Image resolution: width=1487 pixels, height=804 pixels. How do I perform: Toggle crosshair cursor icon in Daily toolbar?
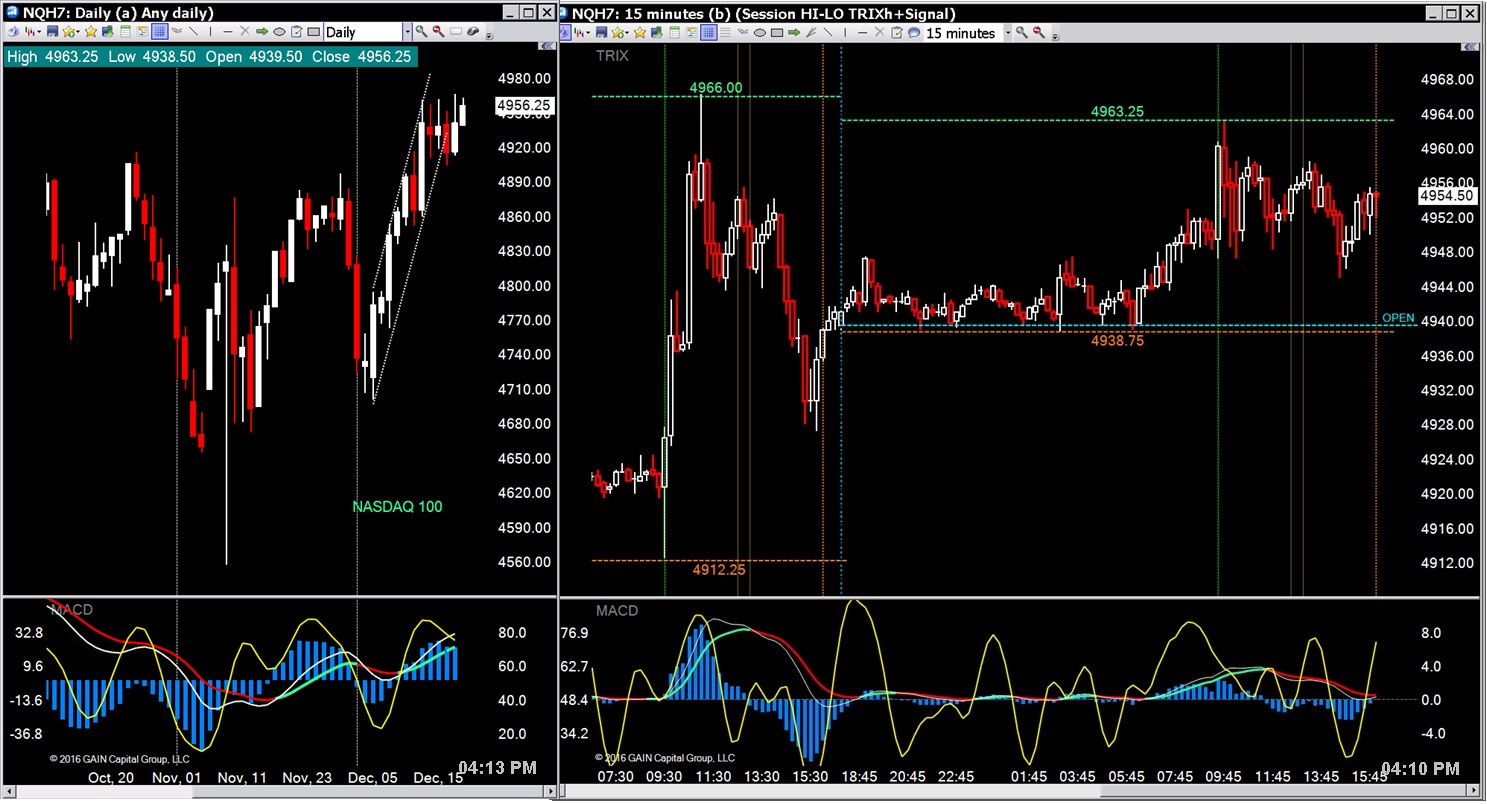[13, 32]
